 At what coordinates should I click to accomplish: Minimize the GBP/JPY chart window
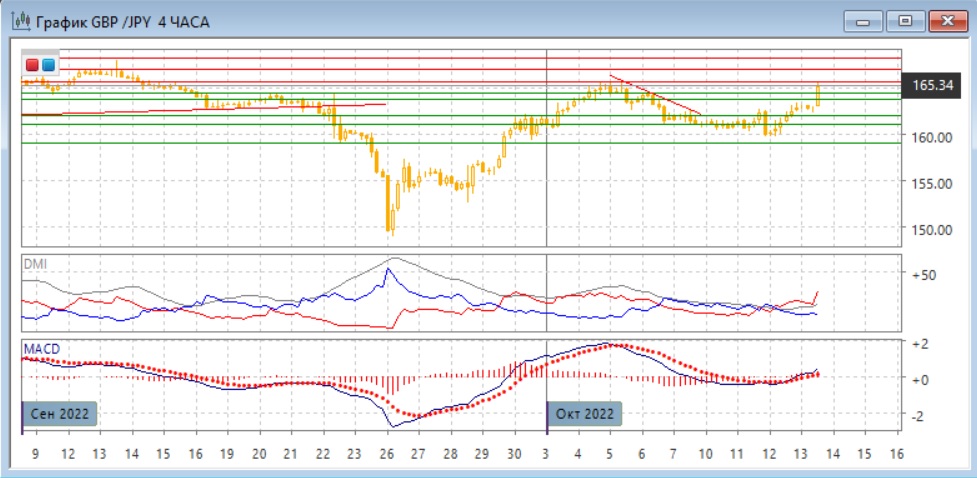tap(866, 20)
